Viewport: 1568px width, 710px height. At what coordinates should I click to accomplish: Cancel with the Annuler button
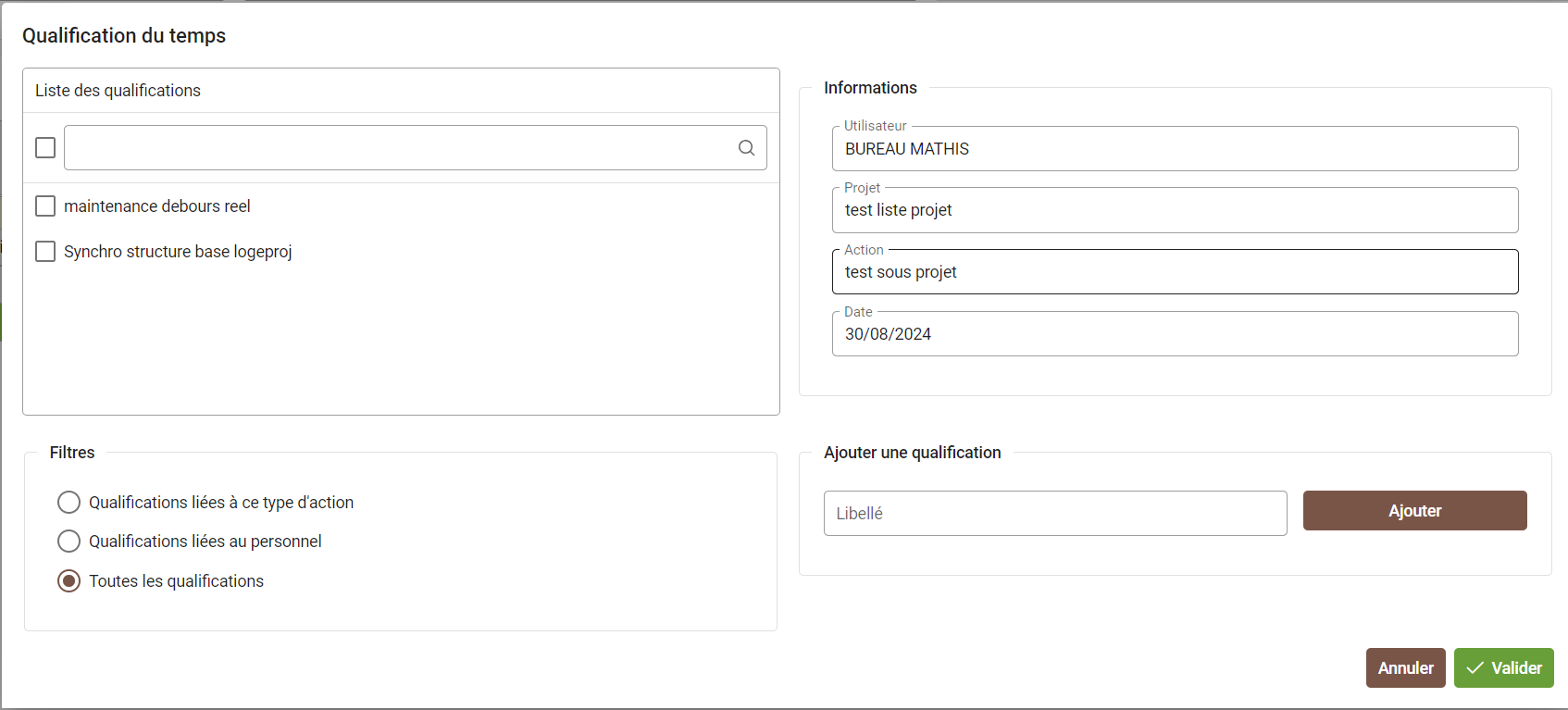[x=1405, y=668]
